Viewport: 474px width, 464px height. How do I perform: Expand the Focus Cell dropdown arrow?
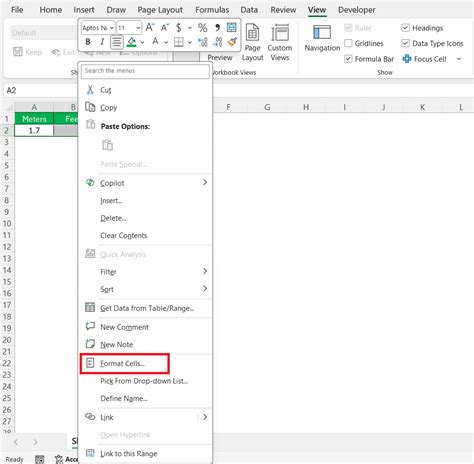[459, 59]
